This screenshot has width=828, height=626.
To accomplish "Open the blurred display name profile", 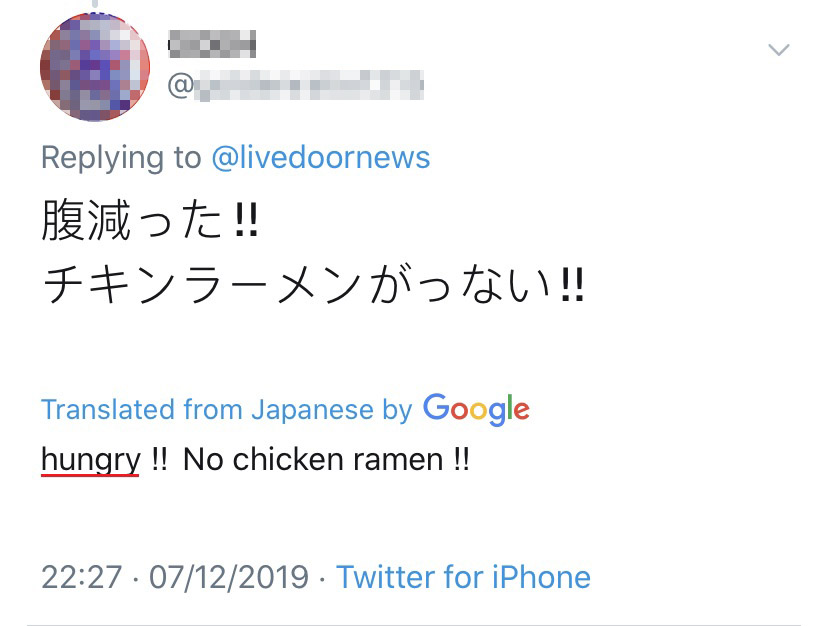I will pos(212,44).
